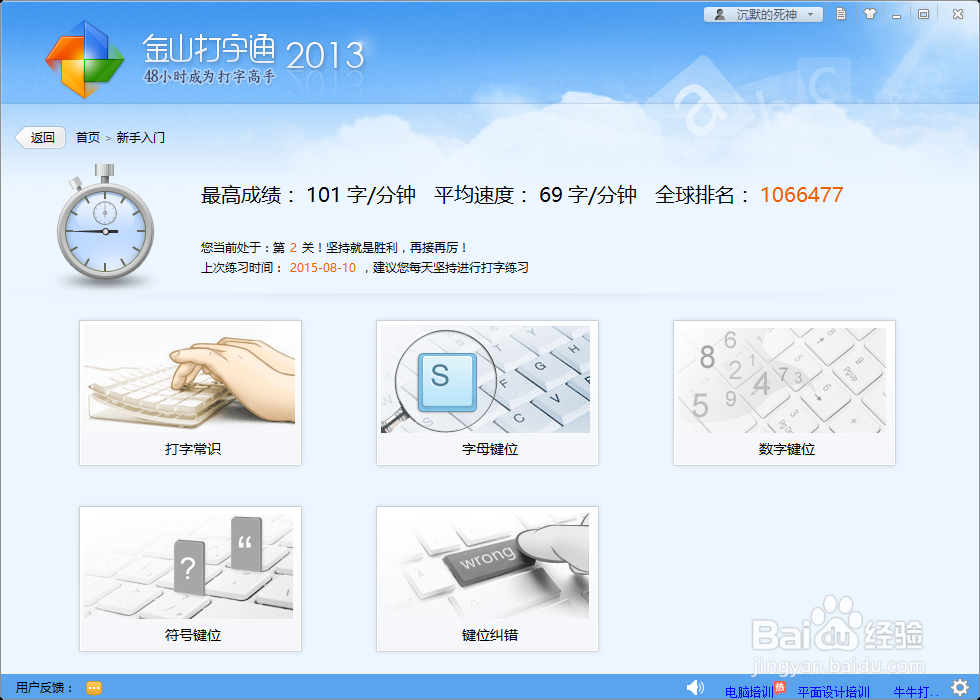980x700 pixels.
Task: Open the user account dropdown 沉默的死神
Action: click(x=763, y=14)
